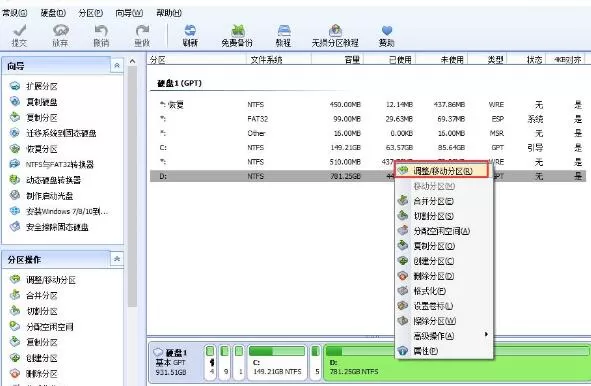Sort by the 状态 column header
Image resolution: width=591 pixels, height=386 pixels.
click(x=527, y=60)
